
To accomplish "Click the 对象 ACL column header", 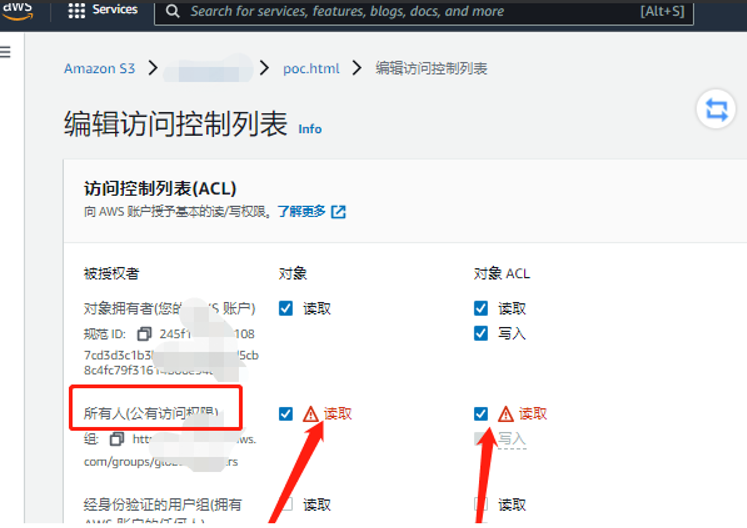I will coord(502,274).
